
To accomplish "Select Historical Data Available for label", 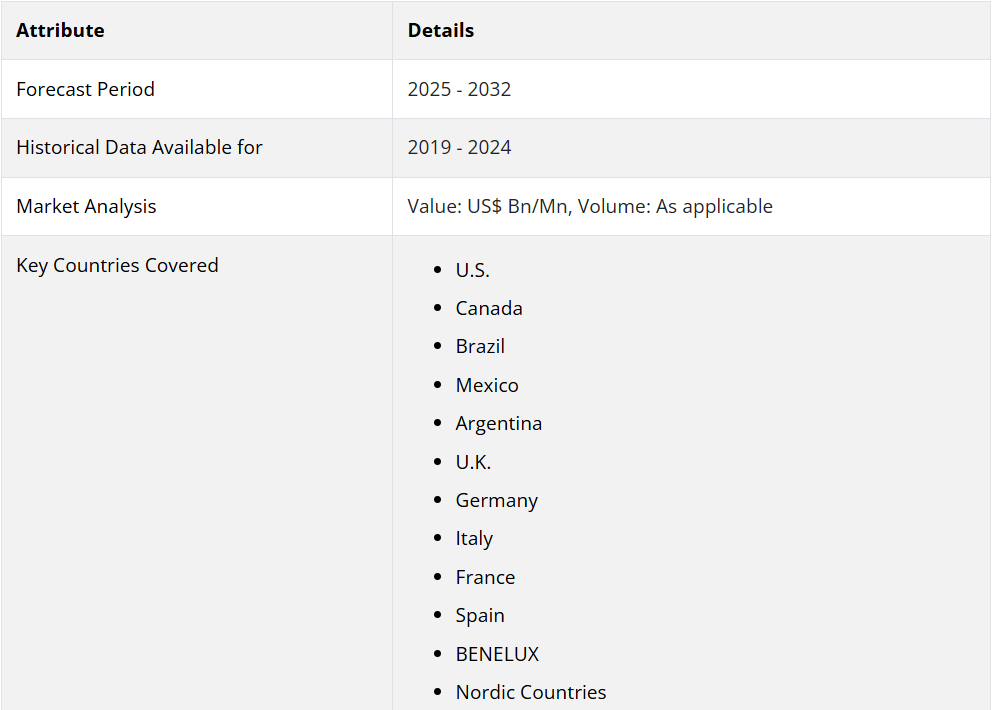I will pyautogui.click(x=139, y=147).
